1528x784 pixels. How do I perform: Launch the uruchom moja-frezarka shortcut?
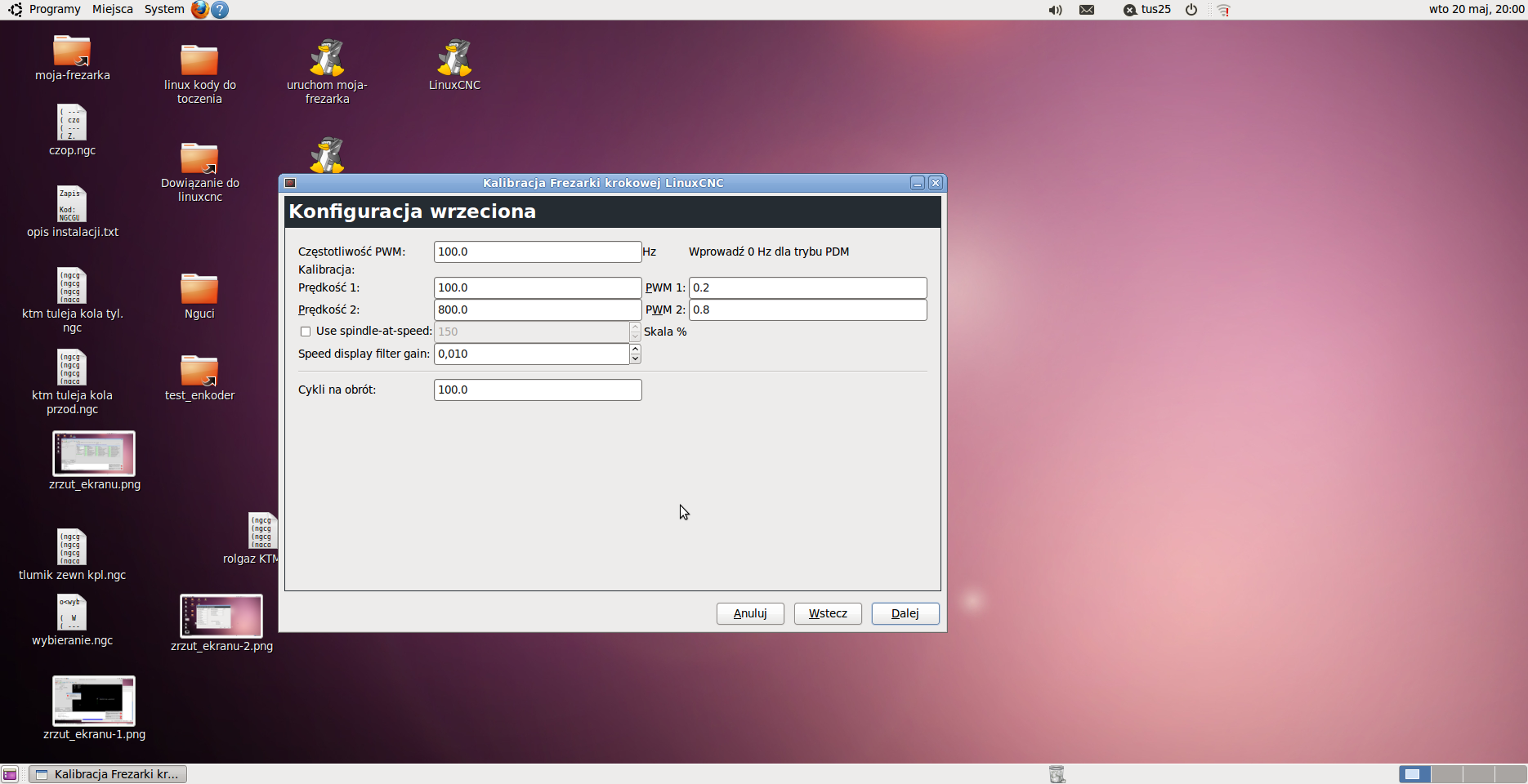click(x=327, y=57)
